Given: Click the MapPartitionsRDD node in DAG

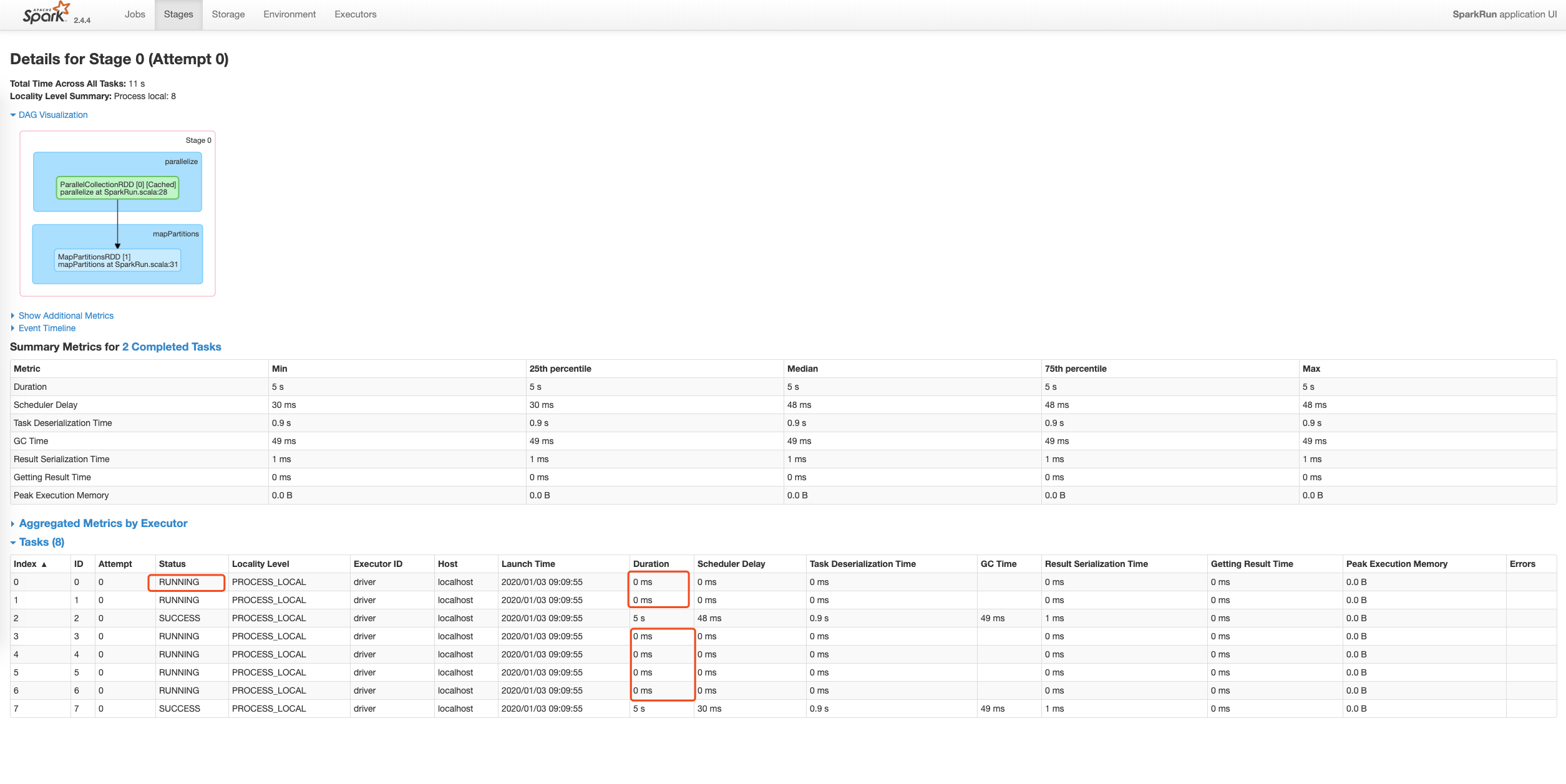Looking at the screenshot, I should (117, 261).
